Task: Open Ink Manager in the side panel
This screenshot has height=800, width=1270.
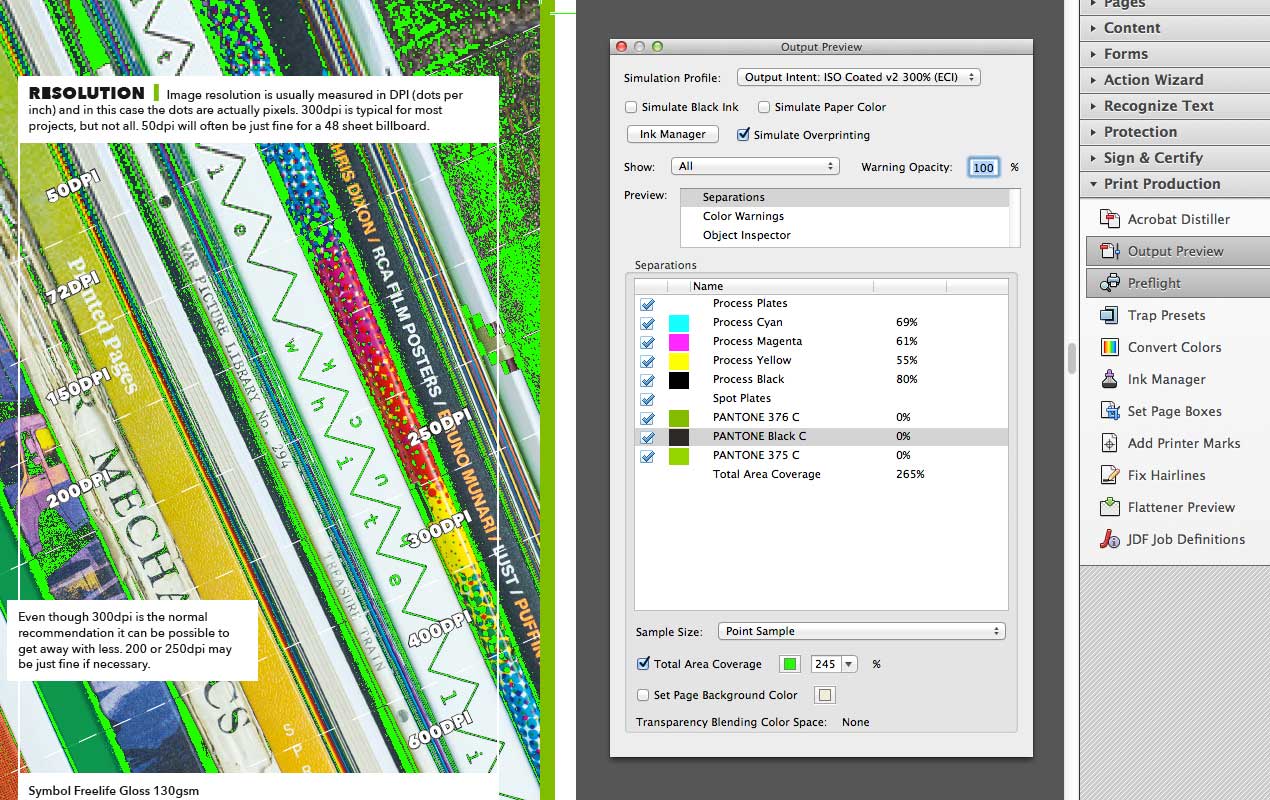Action: coord(1166,379)
